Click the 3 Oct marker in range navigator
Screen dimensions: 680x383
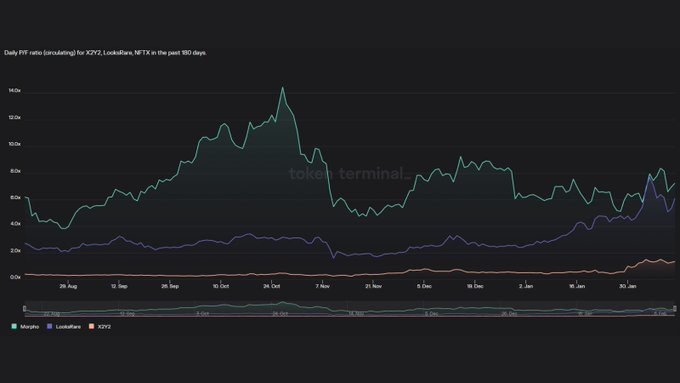pyautogui.click(x=203, y=313)
